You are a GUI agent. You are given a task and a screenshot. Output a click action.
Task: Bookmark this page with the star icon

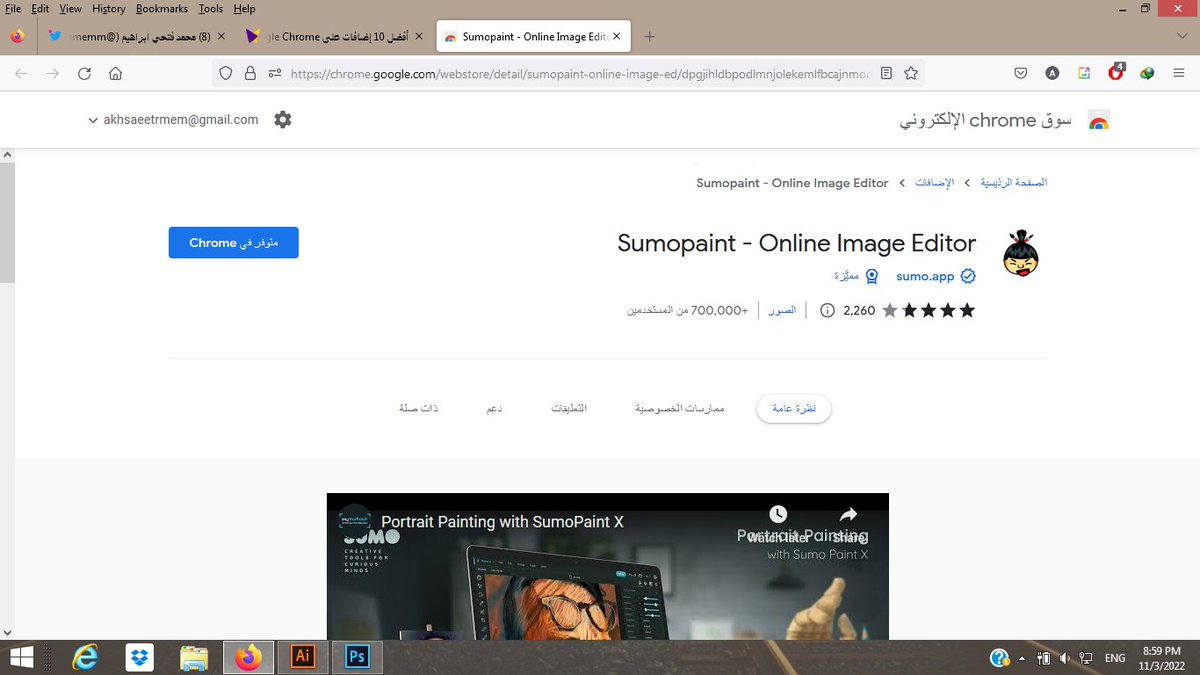pos(910,73)
